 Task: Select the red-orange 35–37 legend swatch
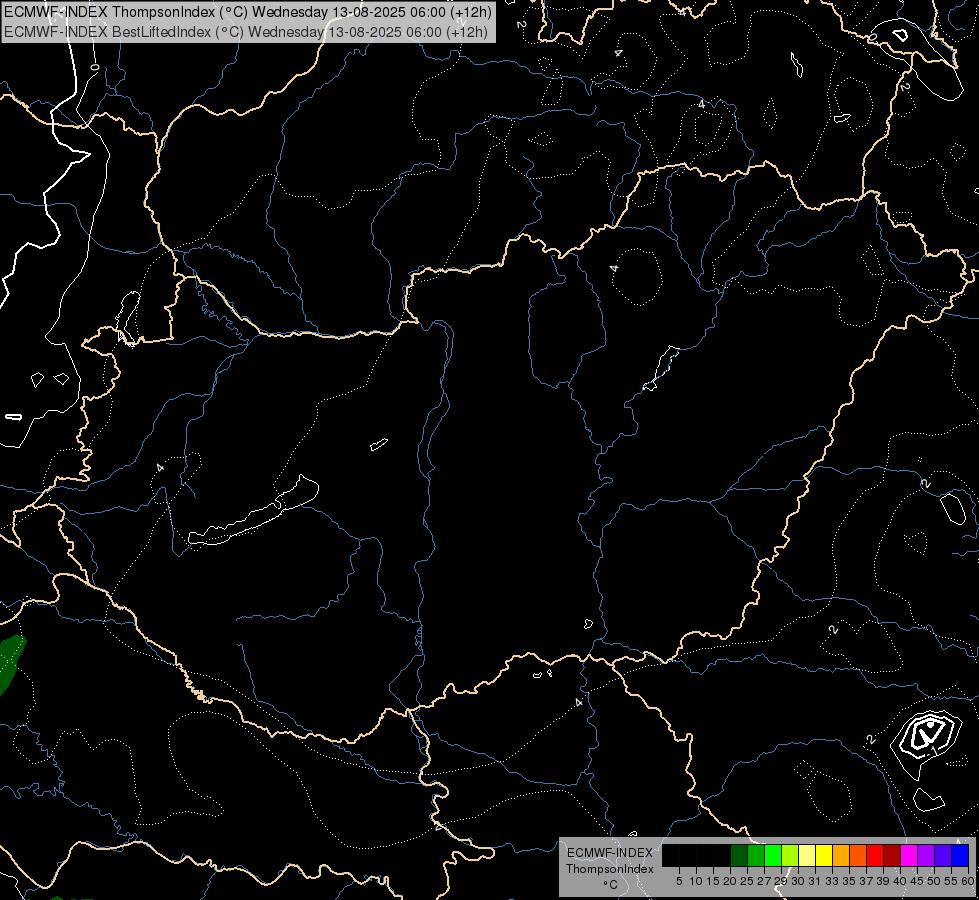tap(857, 855)
